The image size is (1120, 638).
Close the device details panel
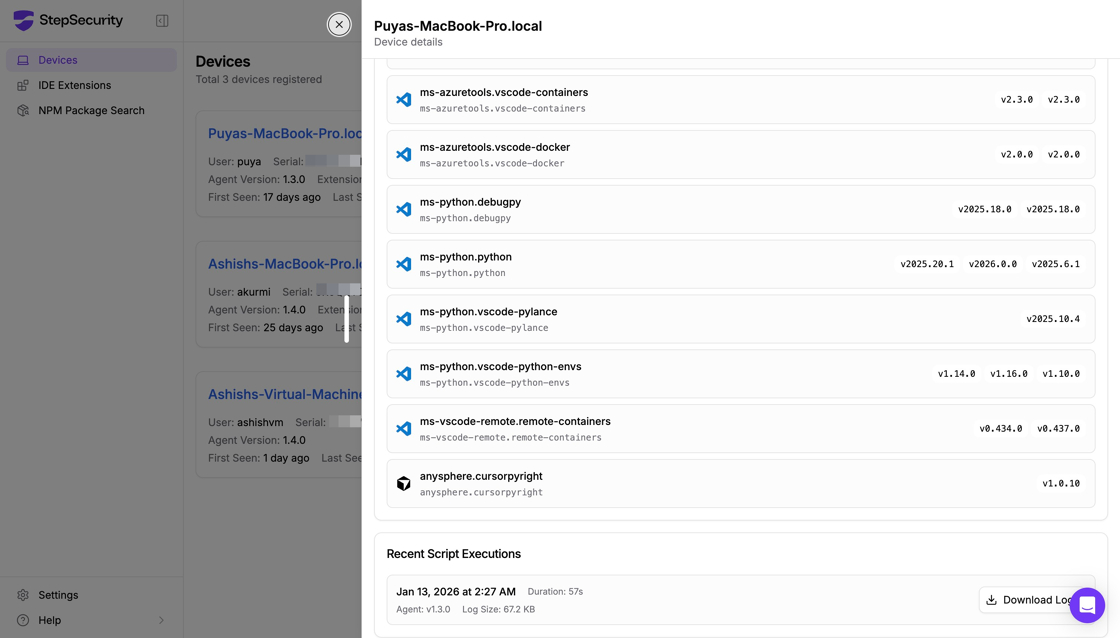(339, 24)
